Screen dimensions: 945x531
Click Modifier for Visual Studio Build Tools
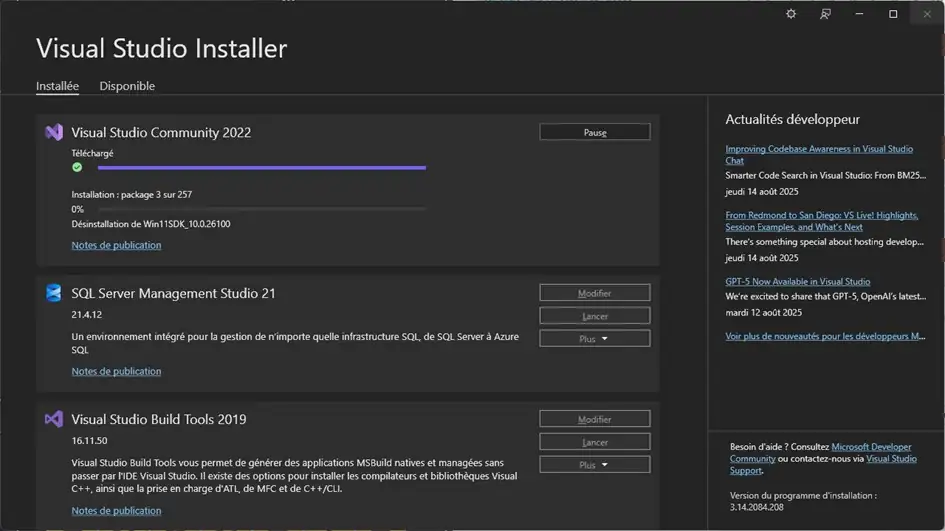(595, 419)
